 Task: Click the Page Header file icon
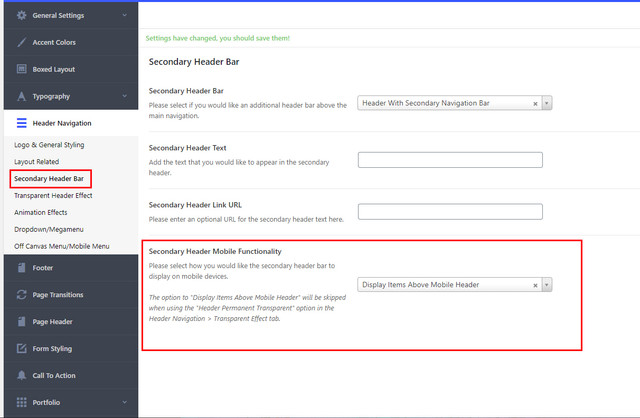pyautogui.click(x=21, y=321)
